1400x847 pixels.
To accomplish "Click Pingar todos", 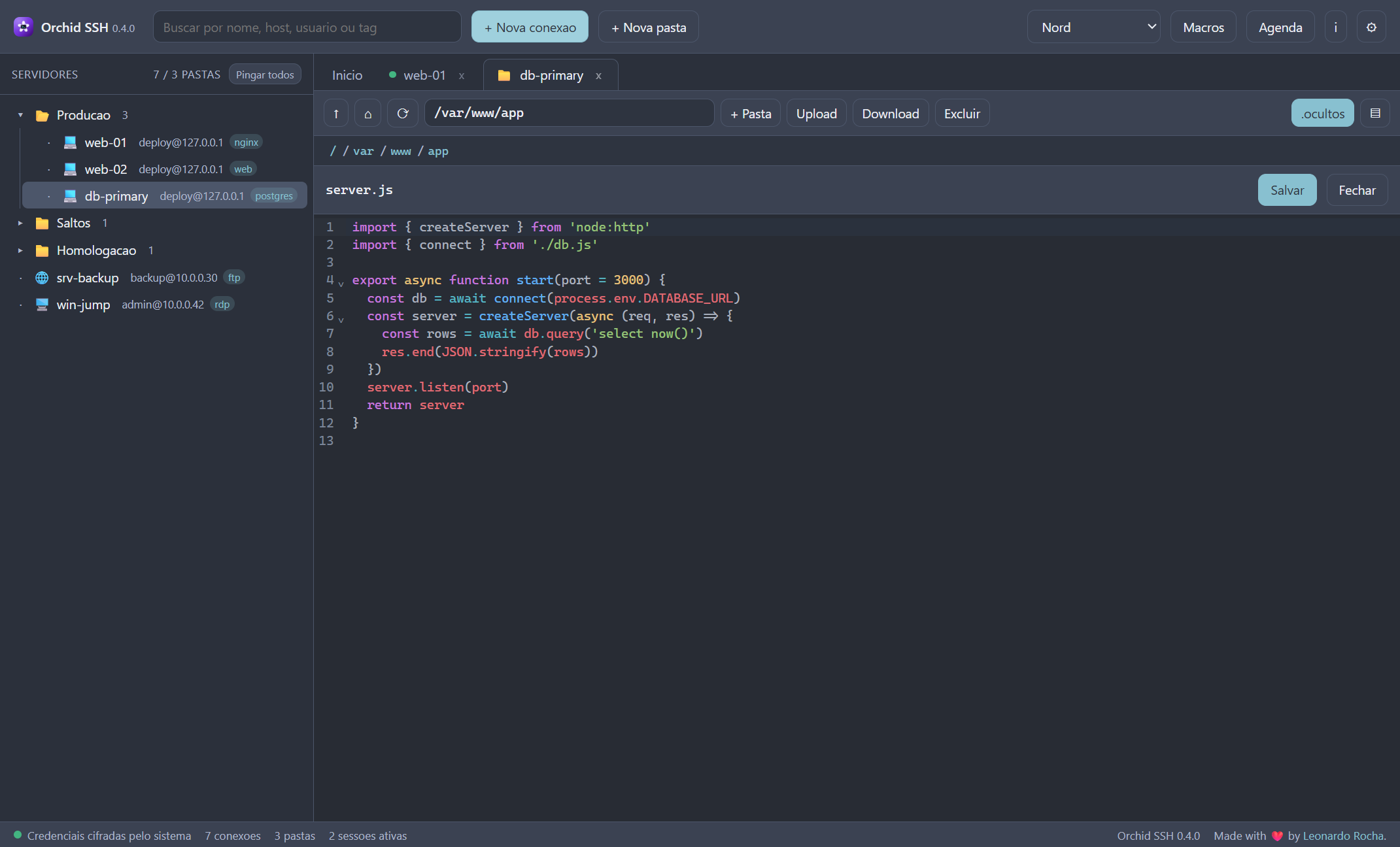I will pos(265,75).
